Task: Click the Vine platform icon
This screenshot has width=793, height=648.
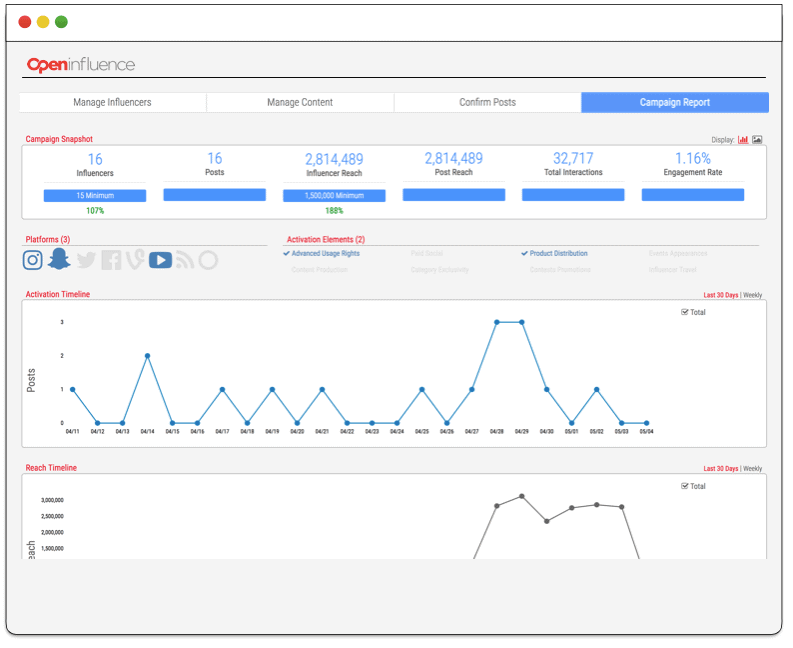Action: click(135, 260)
